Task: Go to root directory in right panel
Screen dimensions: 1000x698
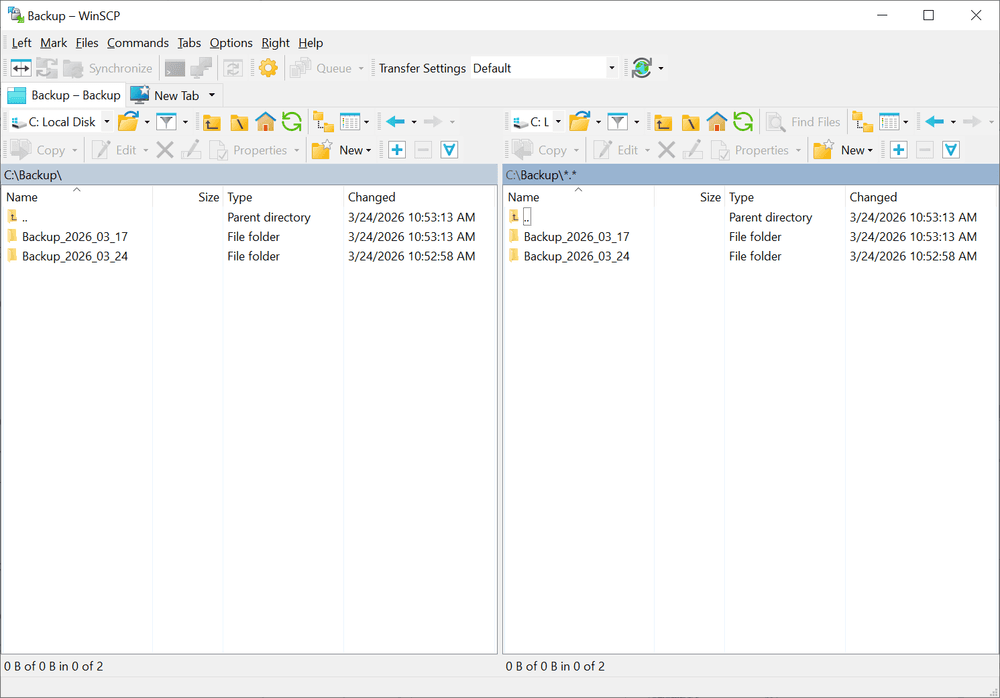Action: 690,121
